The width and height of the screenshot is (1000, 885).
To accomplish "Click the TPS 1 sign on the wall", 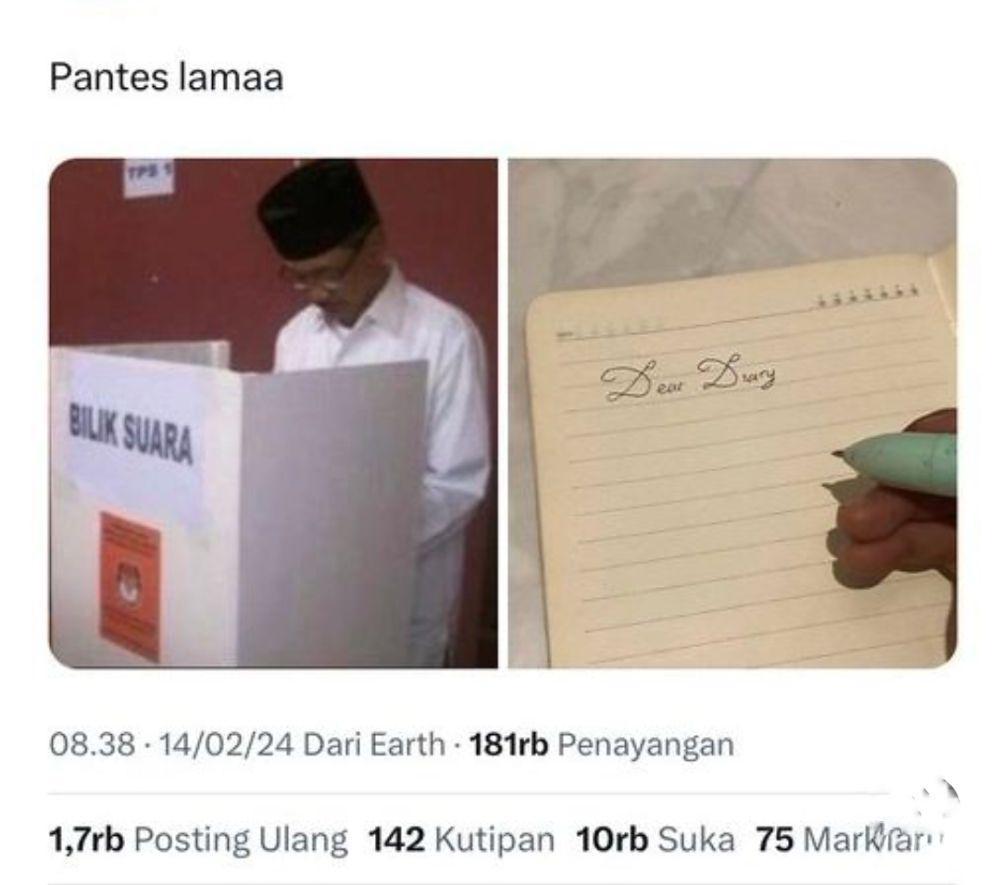I will point(148,177).
